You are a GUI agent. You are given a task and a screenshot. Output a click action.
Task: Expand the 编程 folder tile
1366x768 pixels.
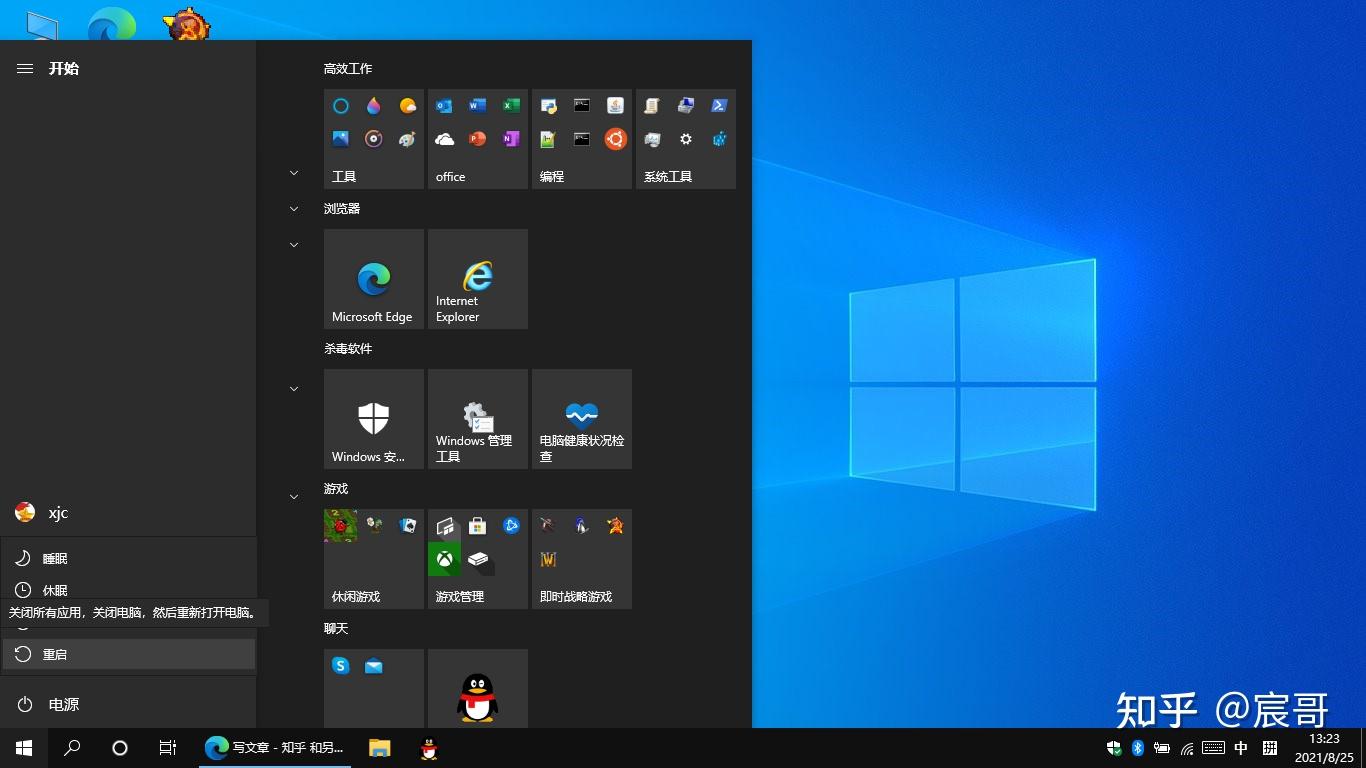point(582,139)
